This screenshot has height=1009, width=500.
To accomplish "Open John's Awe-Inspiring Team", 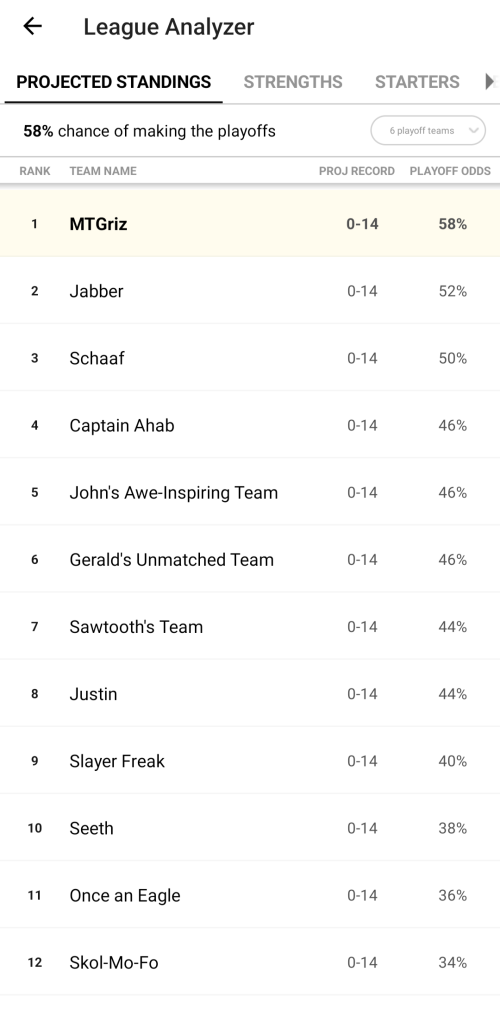I will (250, 492).
